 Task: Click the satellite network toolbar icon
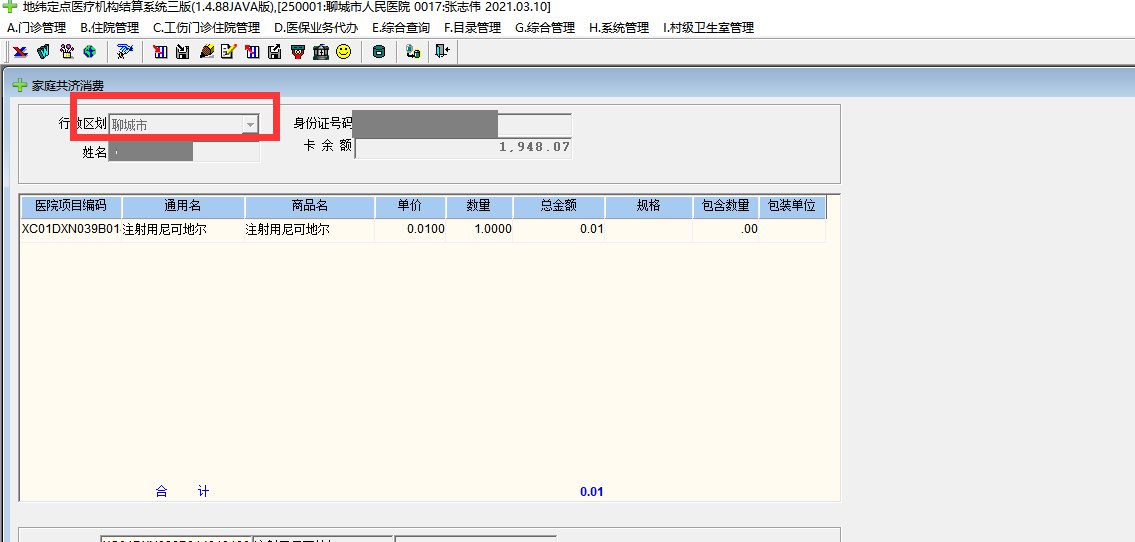124,51
